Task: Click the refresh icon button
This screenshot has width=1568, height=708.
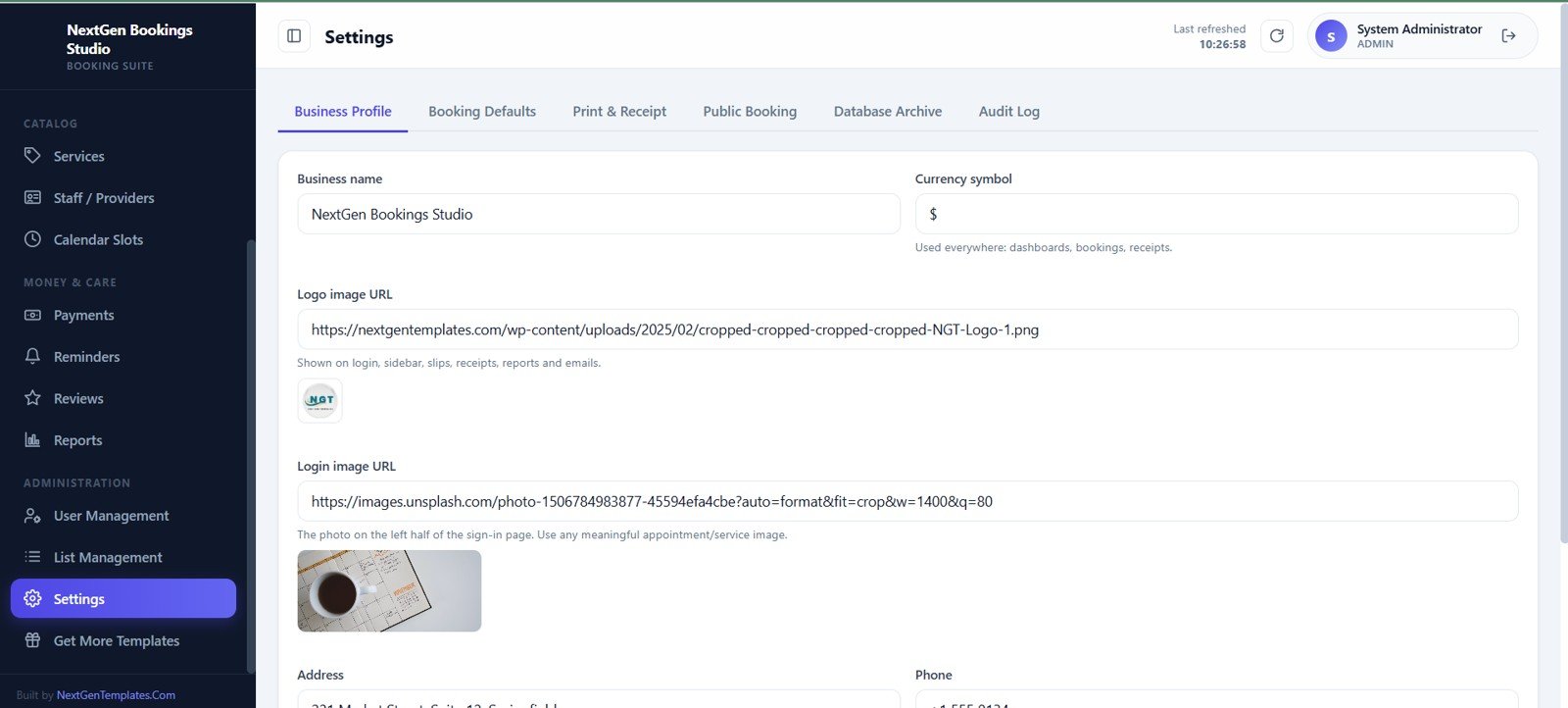Action: 1276,36
